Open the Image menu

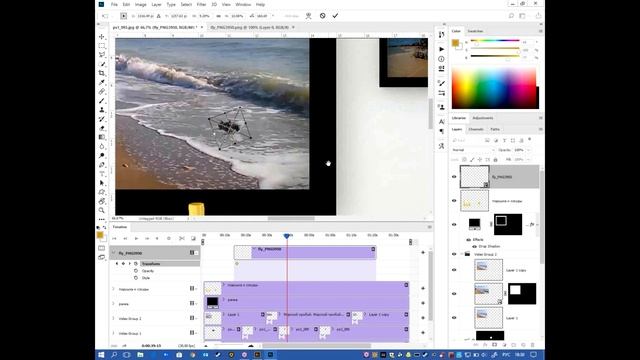[x=140, y=4]
